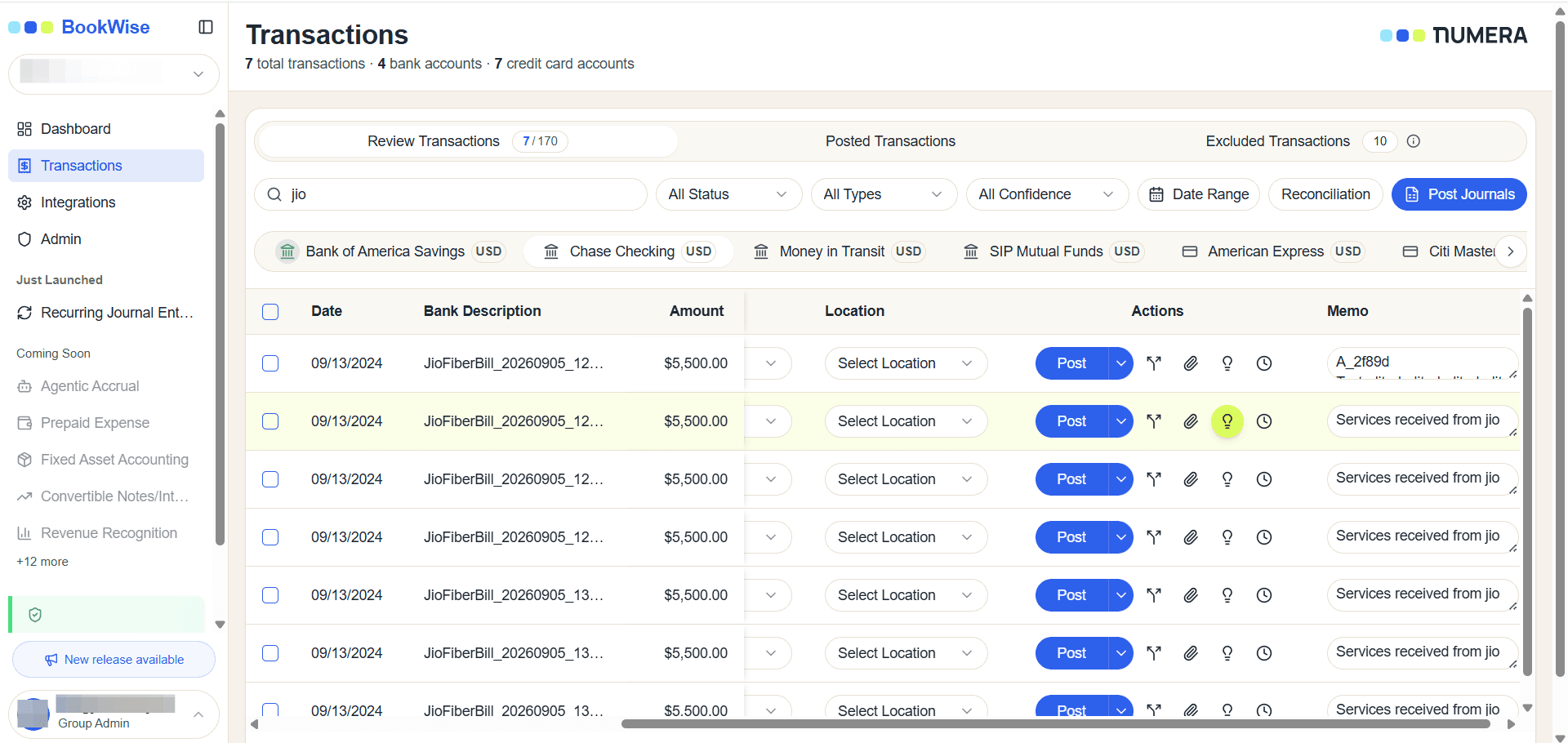Viewport: 1568px width, 743px height.
Task: Click the Bank of America Savings account chip
Action: (x=390, y=251)
